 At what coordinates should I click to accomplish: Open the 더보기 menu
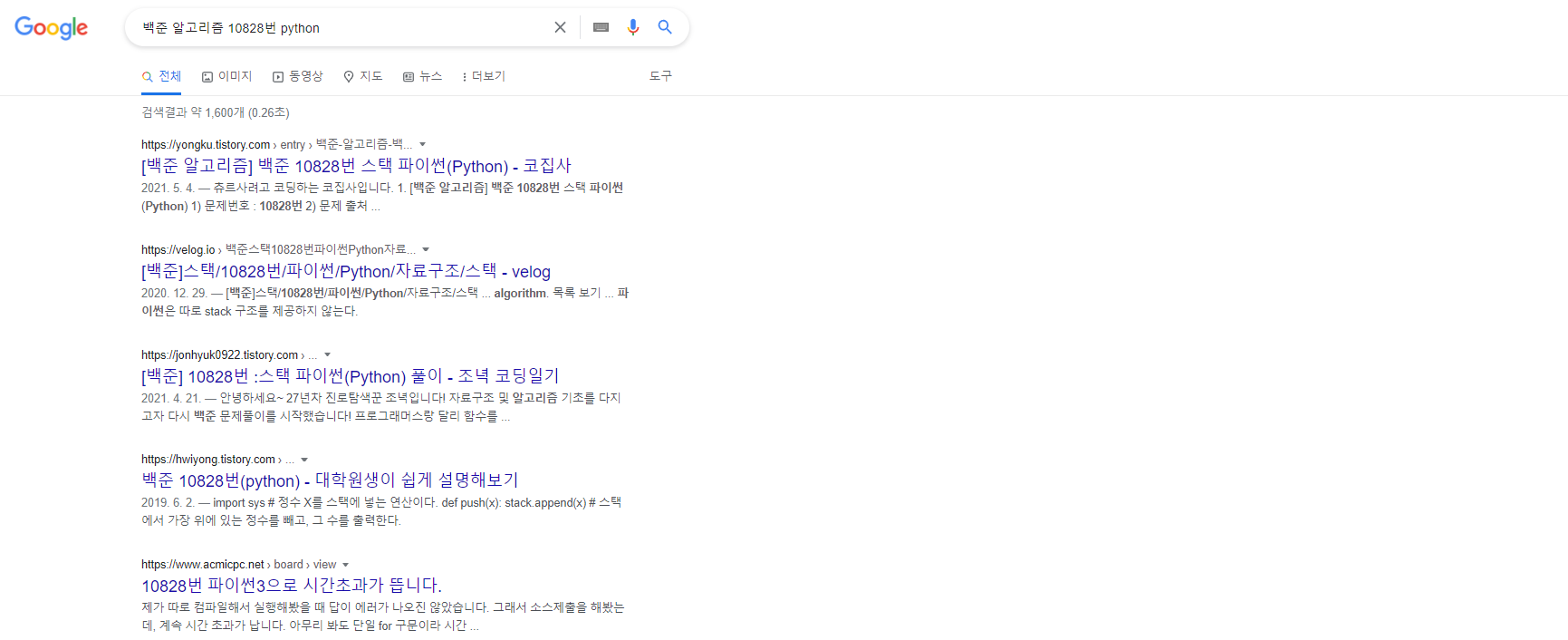click(484, 76)
